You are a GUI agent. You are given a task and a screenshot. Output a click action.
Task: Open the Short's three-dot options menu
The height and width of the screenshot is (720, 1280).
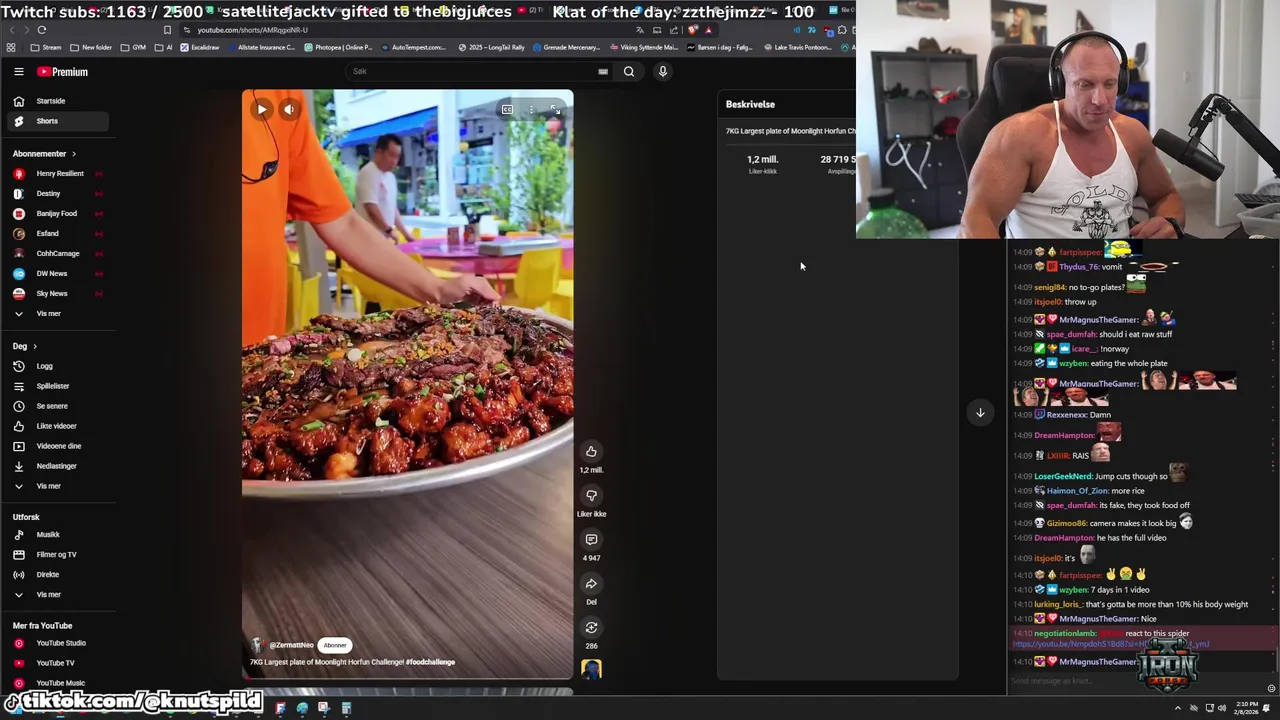(532, 109)
